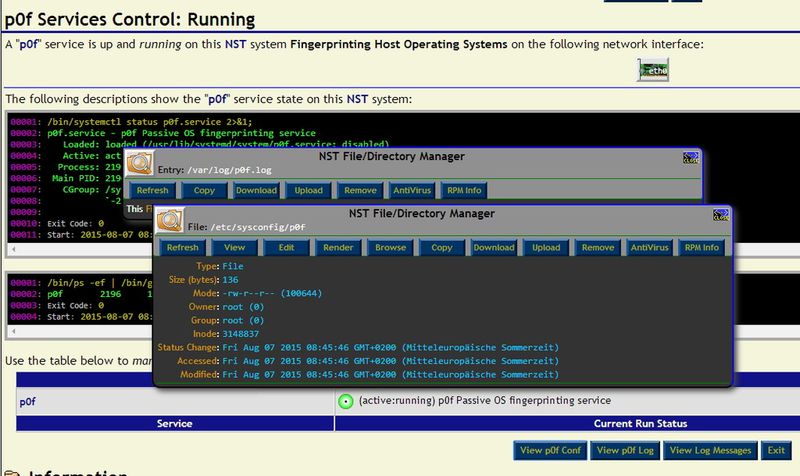The height and width of the screenshot is (476, 800).
Task: Click the green active:running status indicator
Action: pyautogui.click(x=345, y=402)
